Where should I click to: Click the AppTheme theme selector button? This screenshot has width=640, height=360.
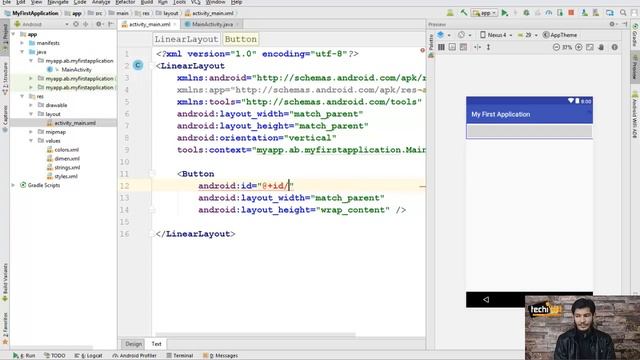(560, 35)
